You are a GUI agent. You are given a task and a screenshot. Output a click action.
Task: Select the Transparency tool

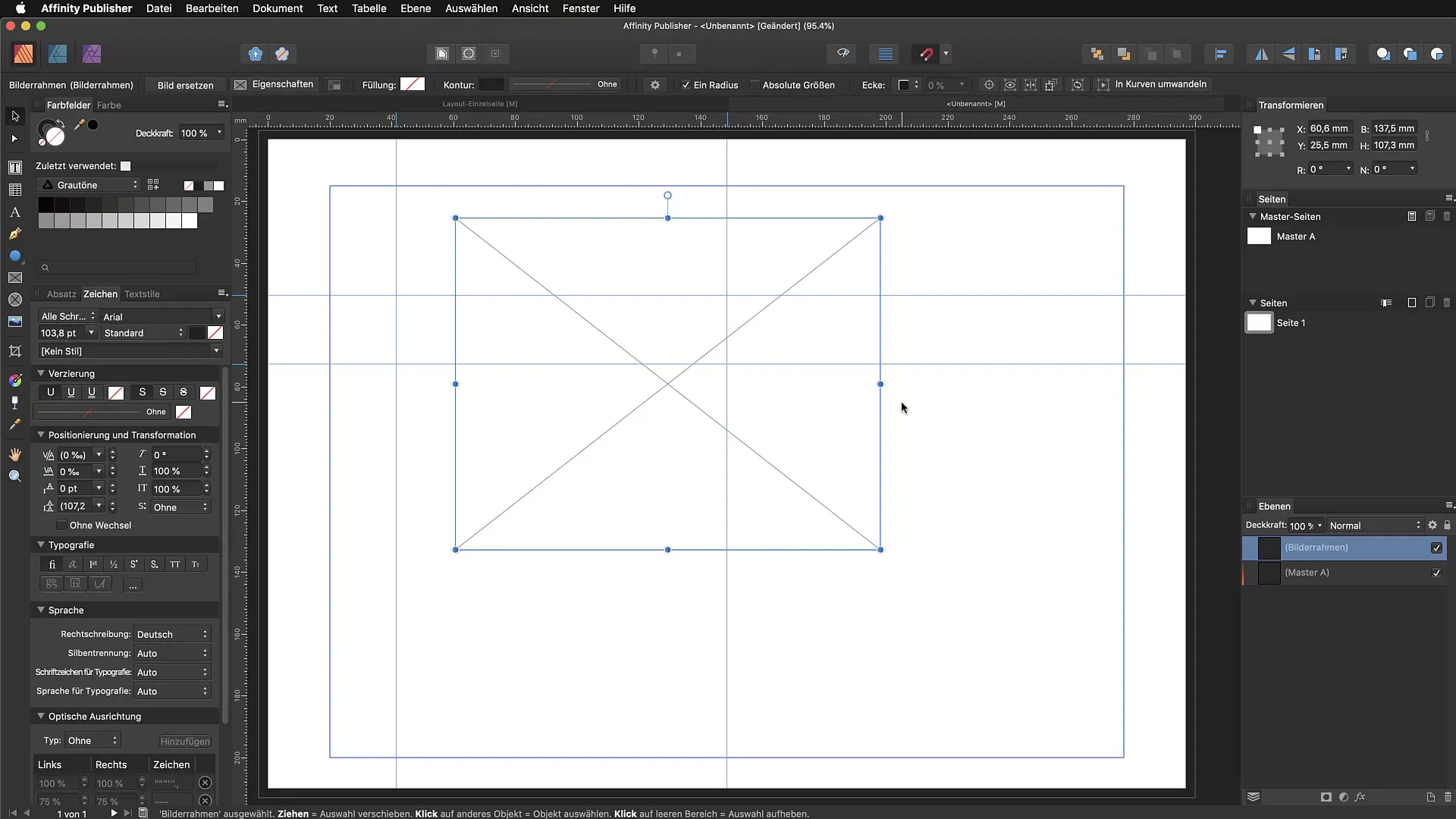(15, 403)
